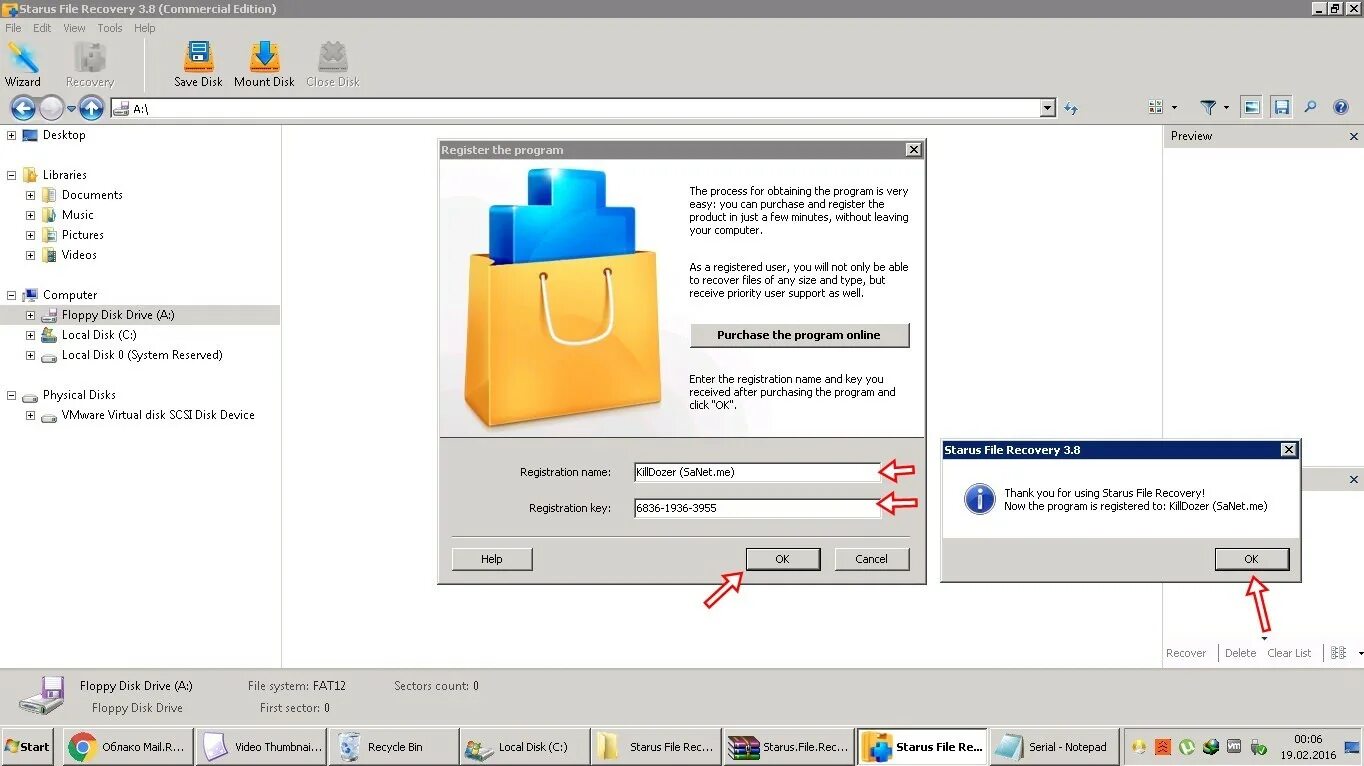The image size is (1364, 766).
Task: Collapse the Libraries tree node
Action: coord(11,175)
